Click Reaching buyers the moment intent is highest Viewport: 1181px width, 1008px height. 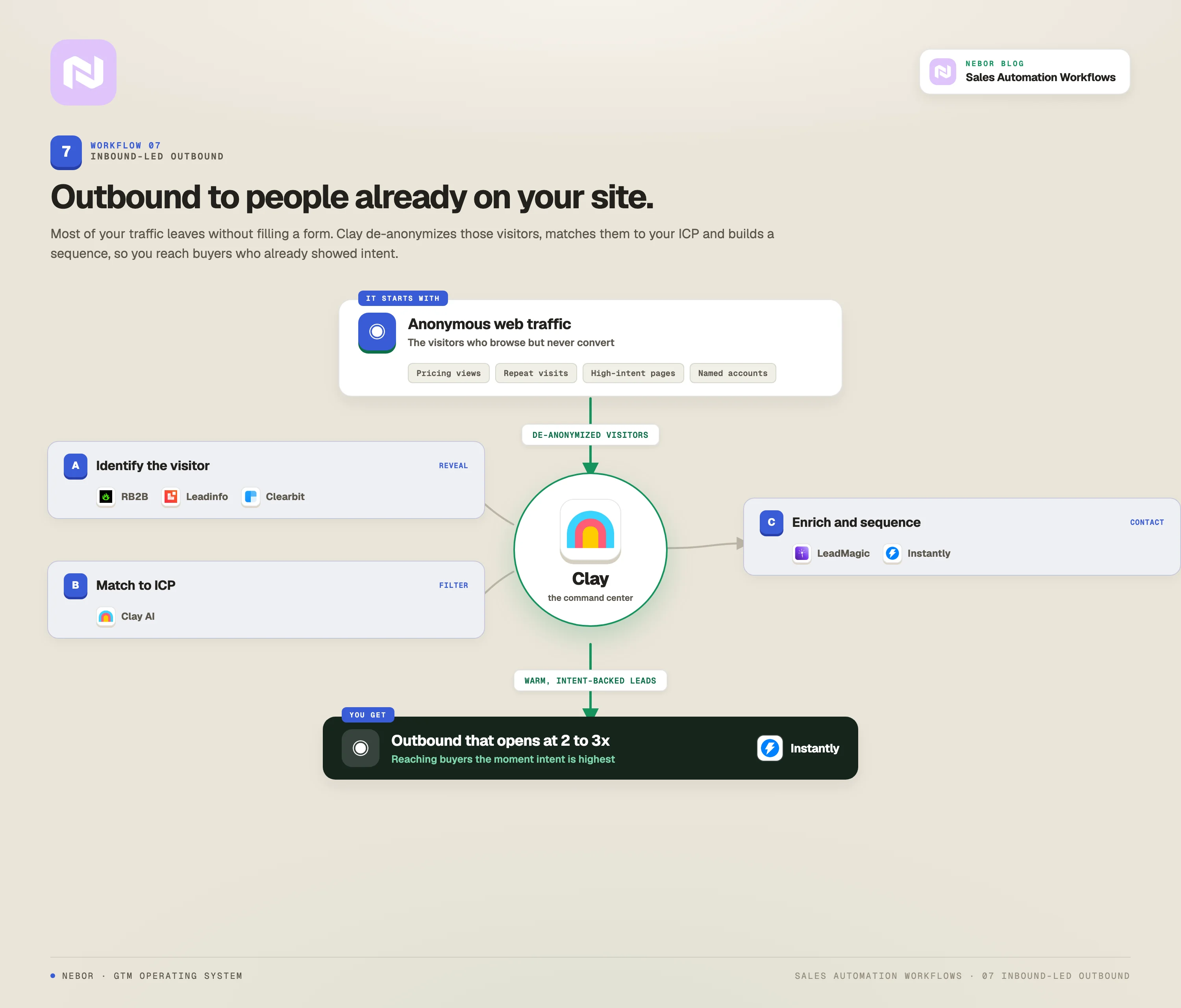tap(503, 760)
